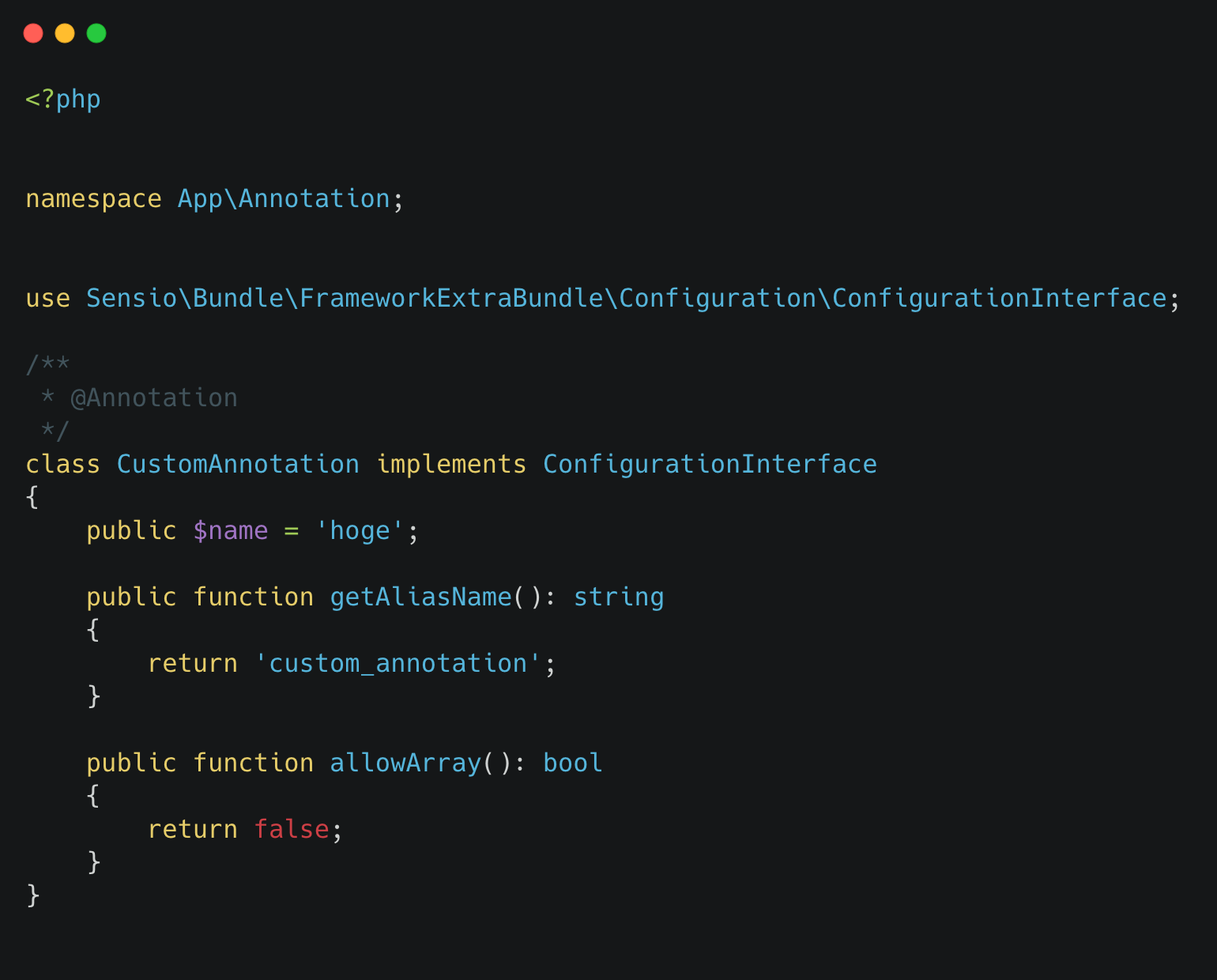
Task: Click the @Annotation docblock comment
Action: tap(154, 398)
